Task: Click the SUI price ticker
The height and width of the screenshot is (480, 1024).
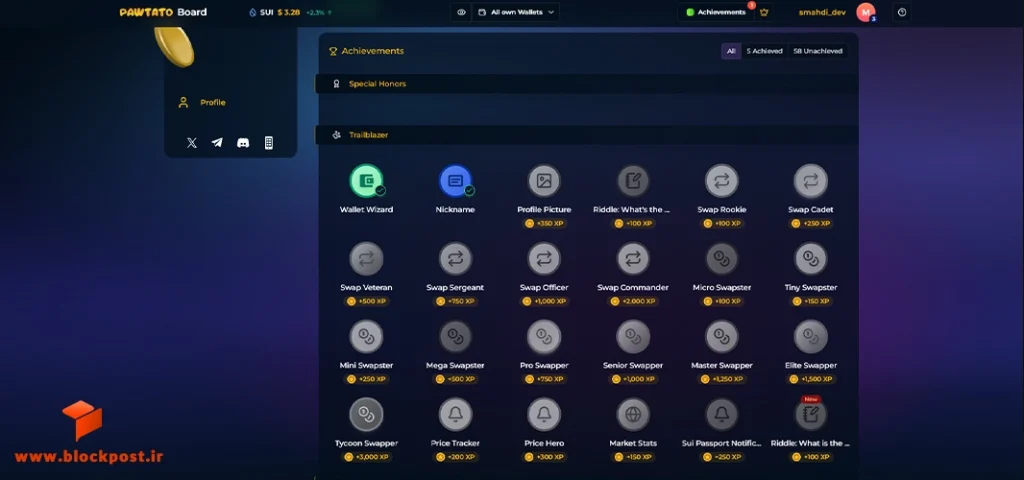Action: point(290,12)
